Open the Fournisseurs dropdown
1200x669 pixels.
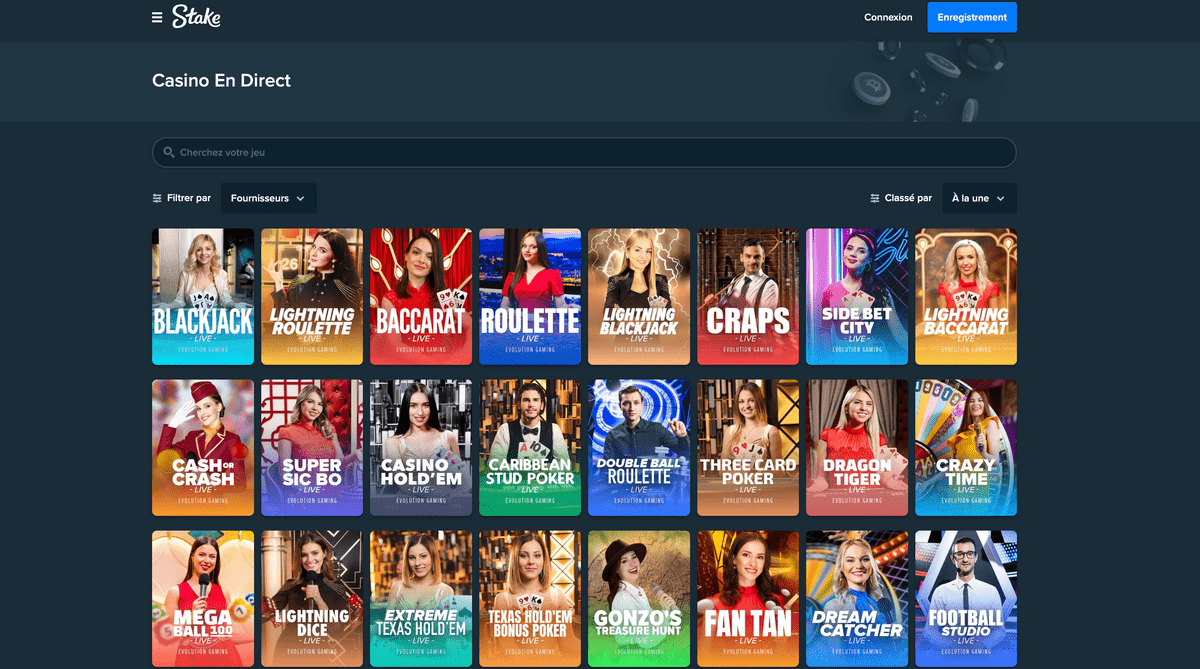tap(269, 198)
